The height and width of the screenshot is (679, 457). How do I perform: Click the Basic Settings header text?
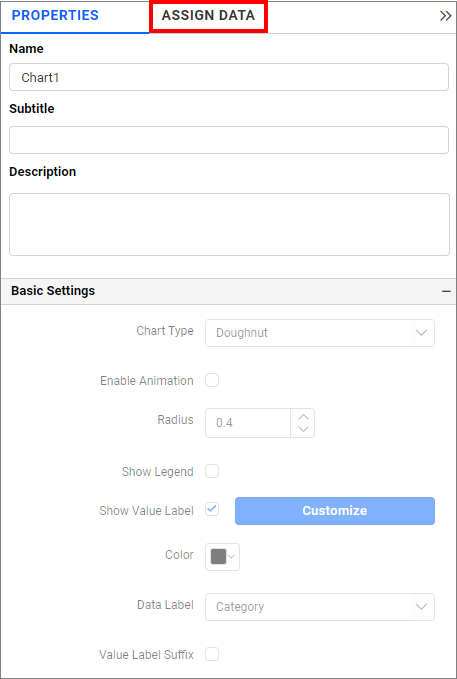[53, 291]
